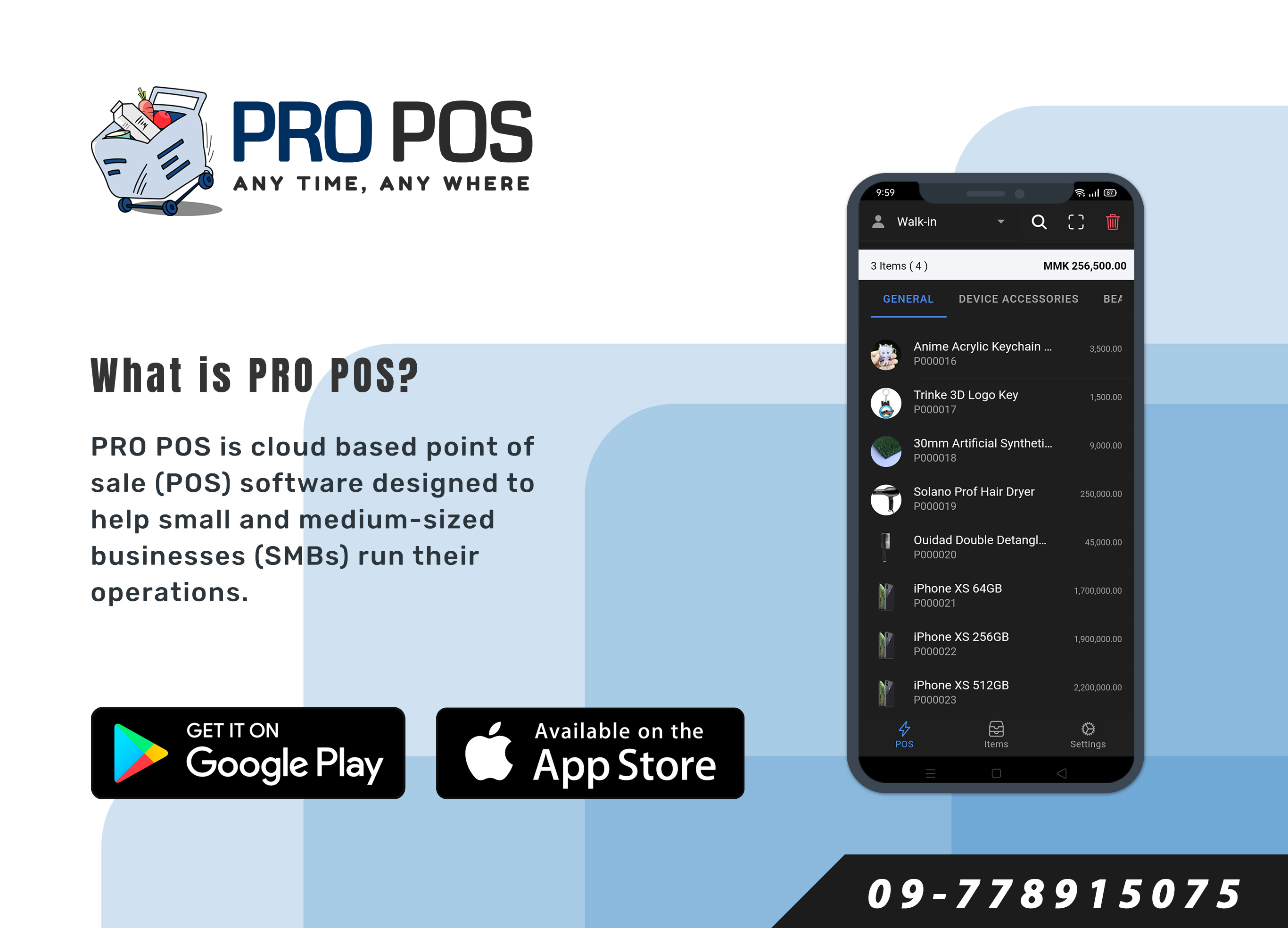Tap the delete/trash icon in toolbar

(1113, 221)
